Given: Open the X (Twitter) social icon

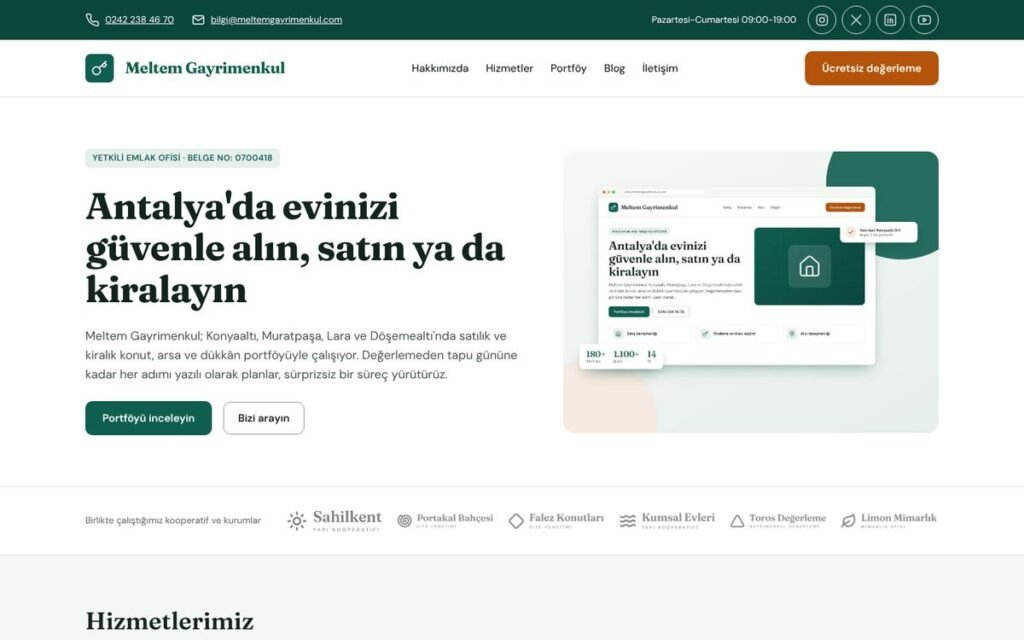Looking at the screenshot, I should pos(856,20).
